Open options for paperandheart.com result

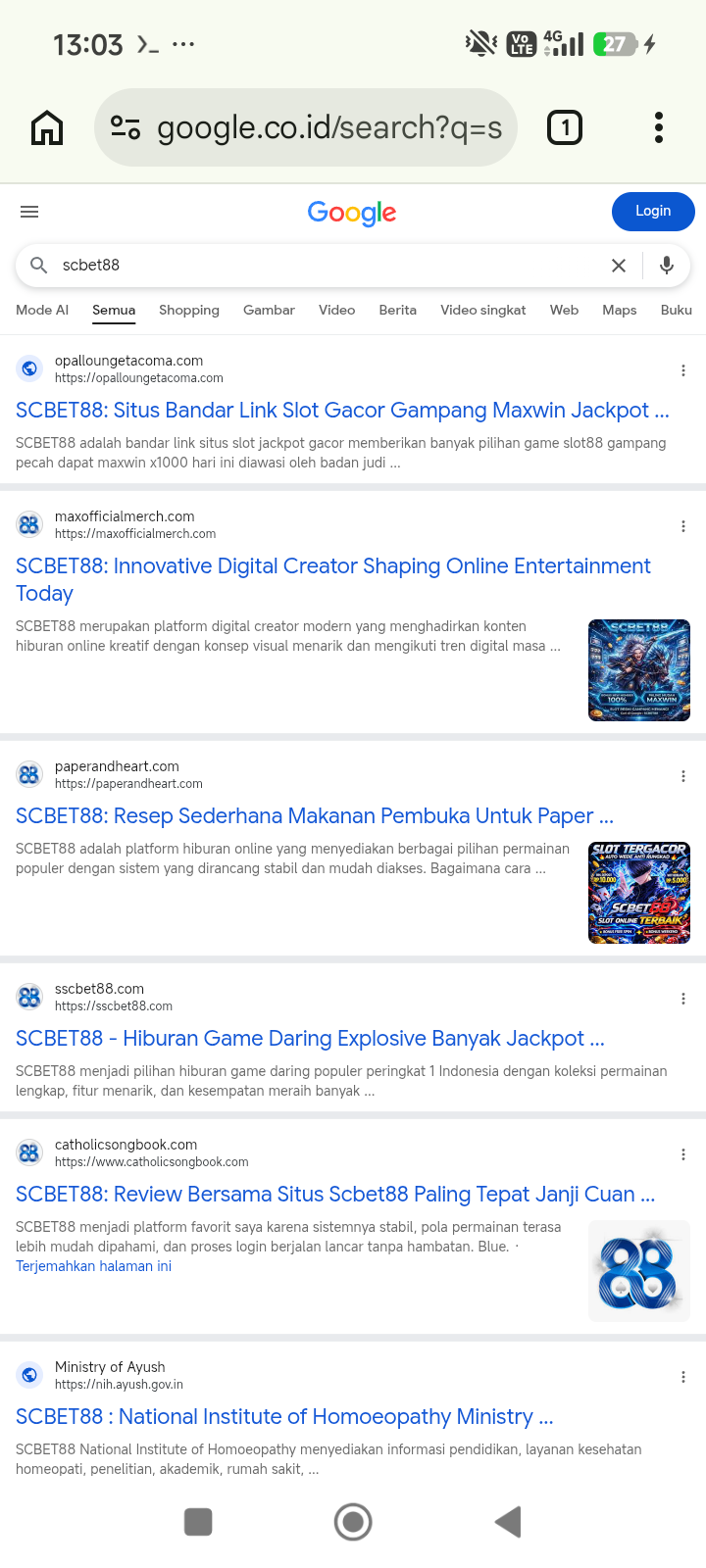pyautogui.click(x=683, y=776)
